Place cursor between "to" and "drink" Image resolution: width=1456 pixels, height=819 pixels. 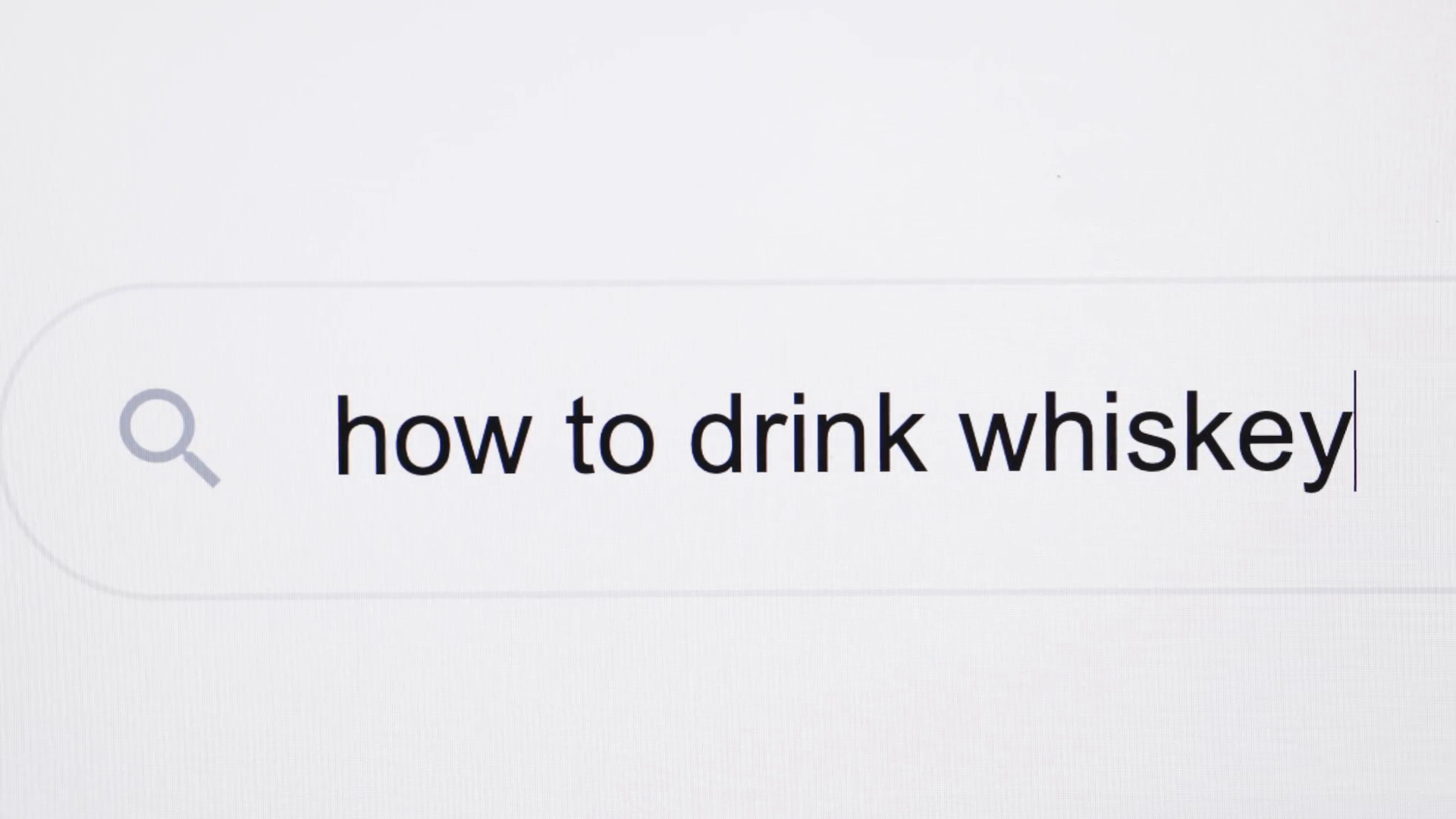tap(672, 436)
